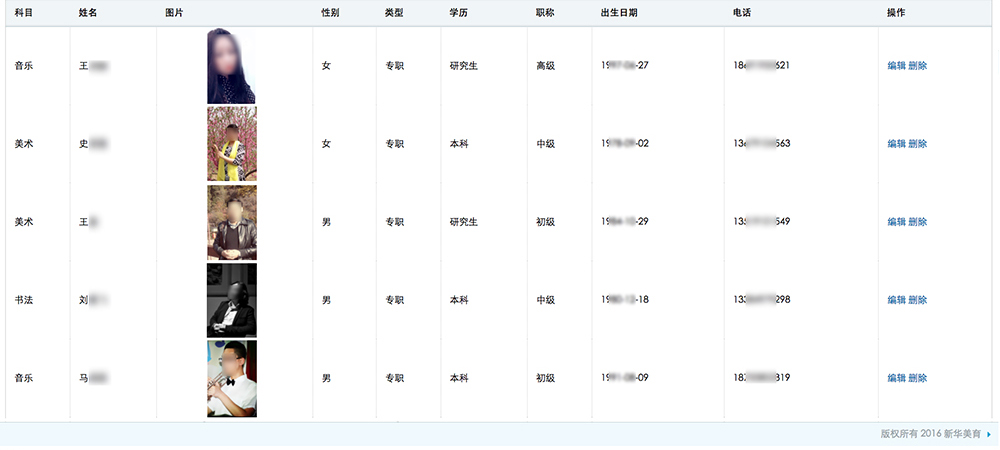Viewport: 1000px width, 450px height.
Task: Delete the 美术 teacher row with 中级 title
Action: (918, 144)
